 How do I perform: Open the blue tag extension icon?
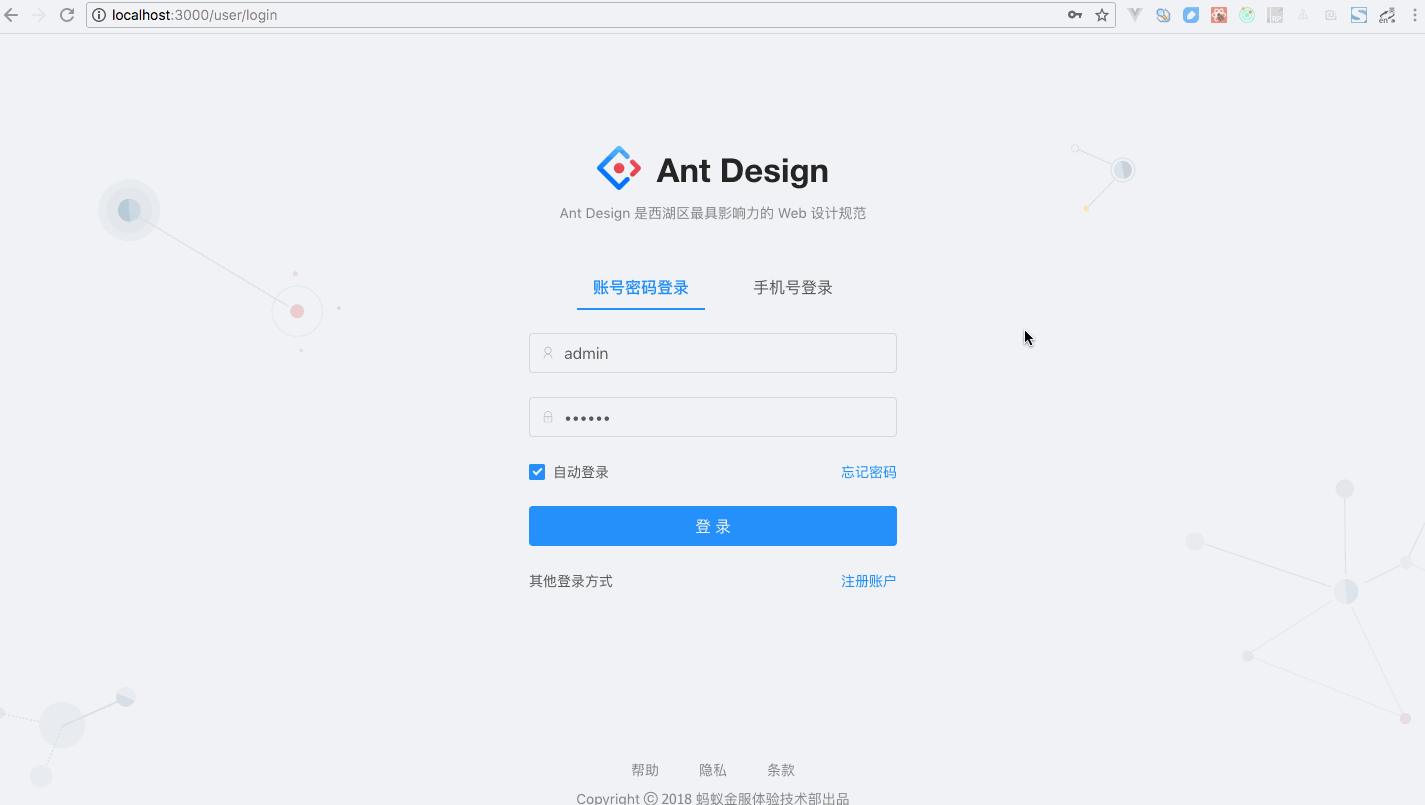(x=1191, y=15)
